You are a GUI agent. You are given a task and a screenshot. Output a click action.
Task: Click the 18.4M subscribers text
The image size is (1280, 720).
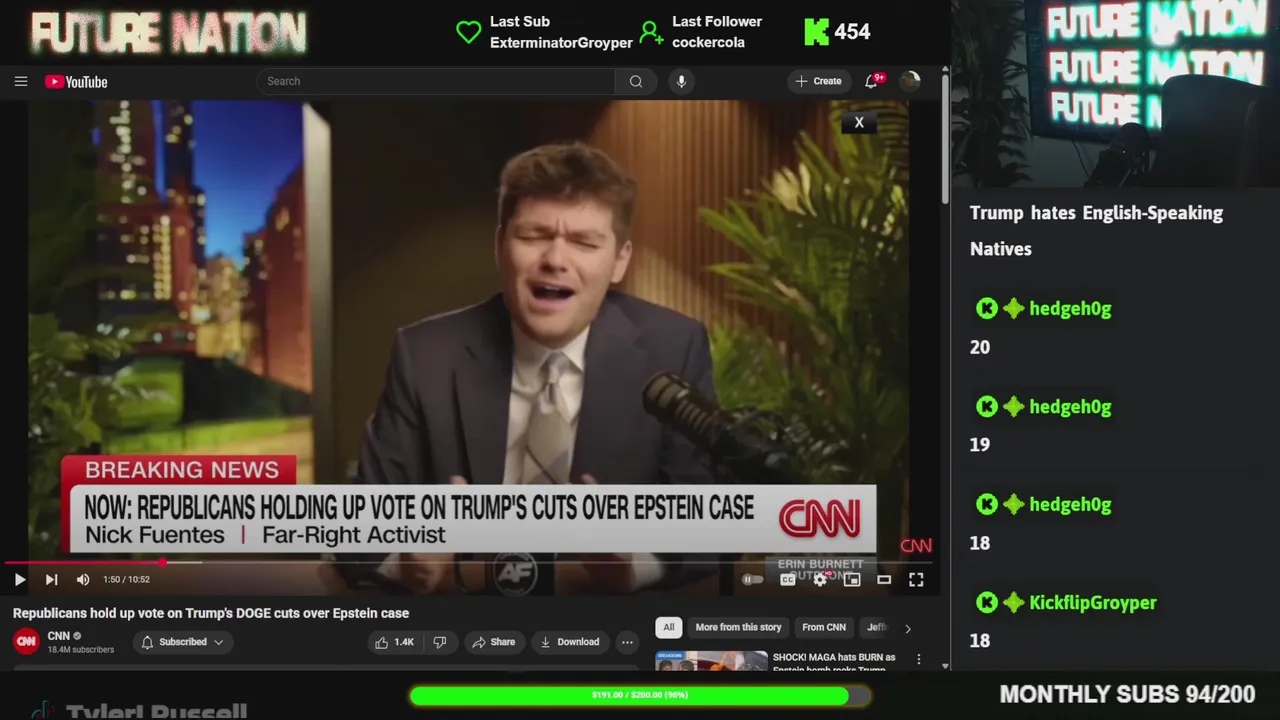[x=81, y=650]
